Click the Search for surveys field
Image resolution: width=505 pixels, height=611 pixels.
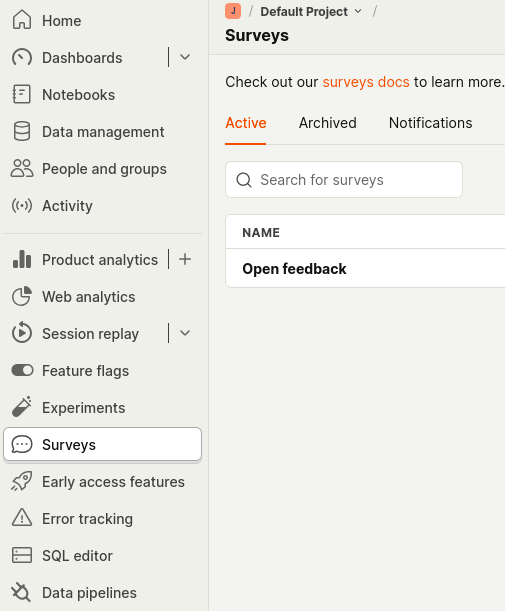344,180
